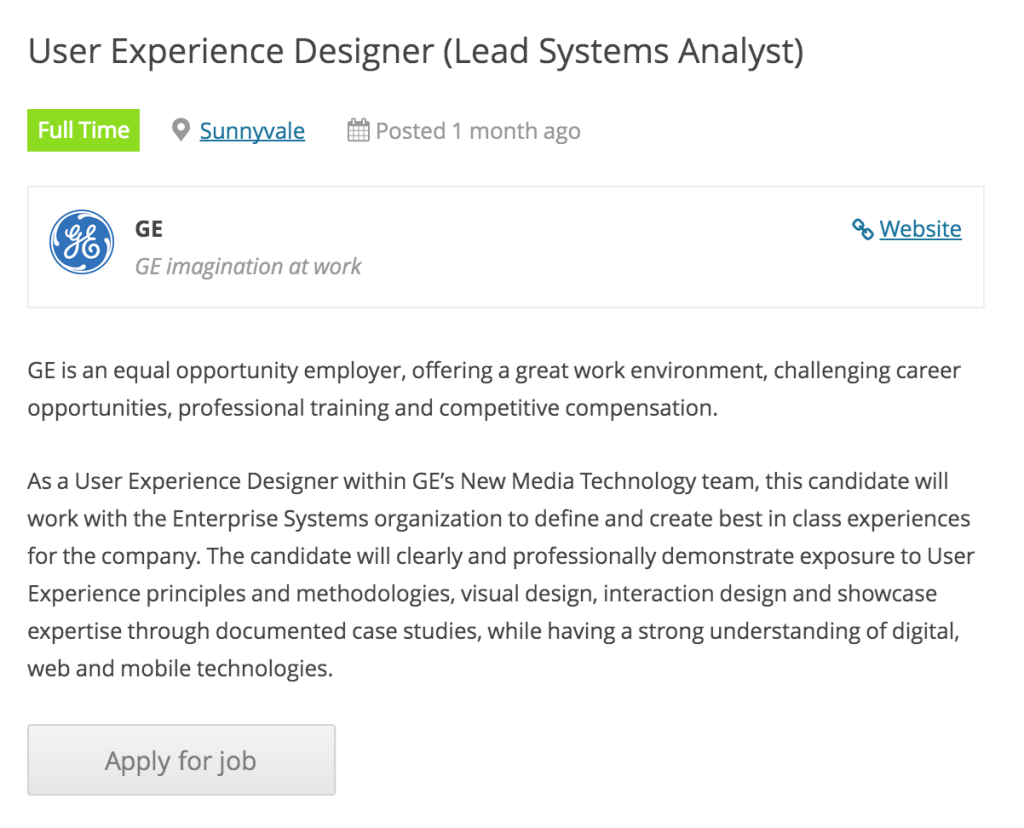Click the Lead Systems Analyst heading text

pos(623,52)
